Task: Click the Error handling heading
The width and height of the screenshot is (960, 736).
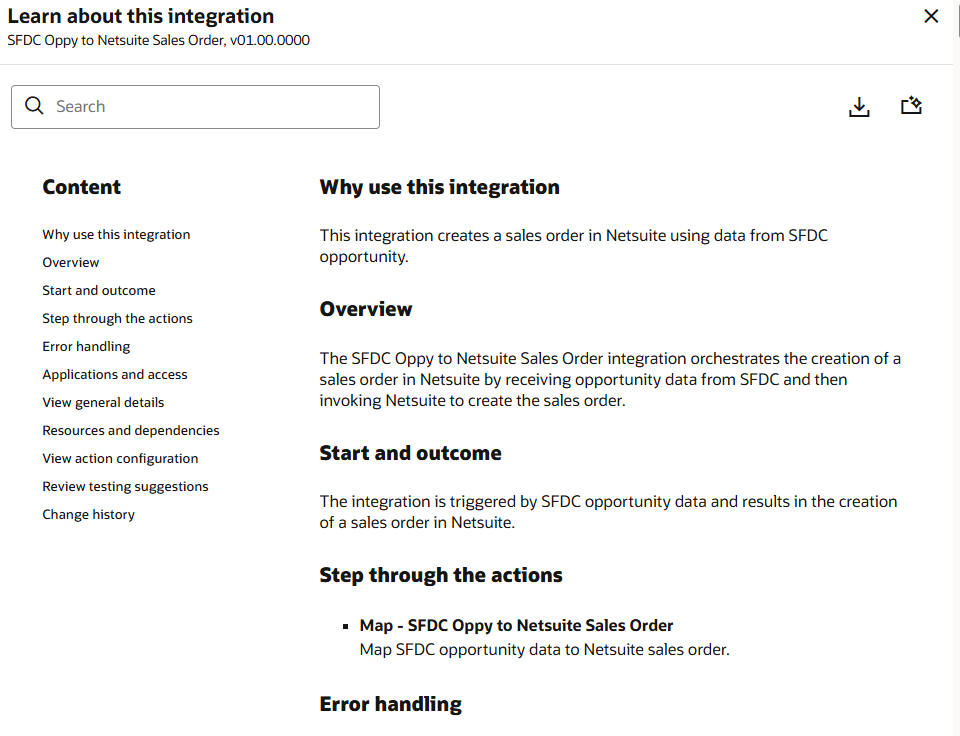Action: click(390, 704)
